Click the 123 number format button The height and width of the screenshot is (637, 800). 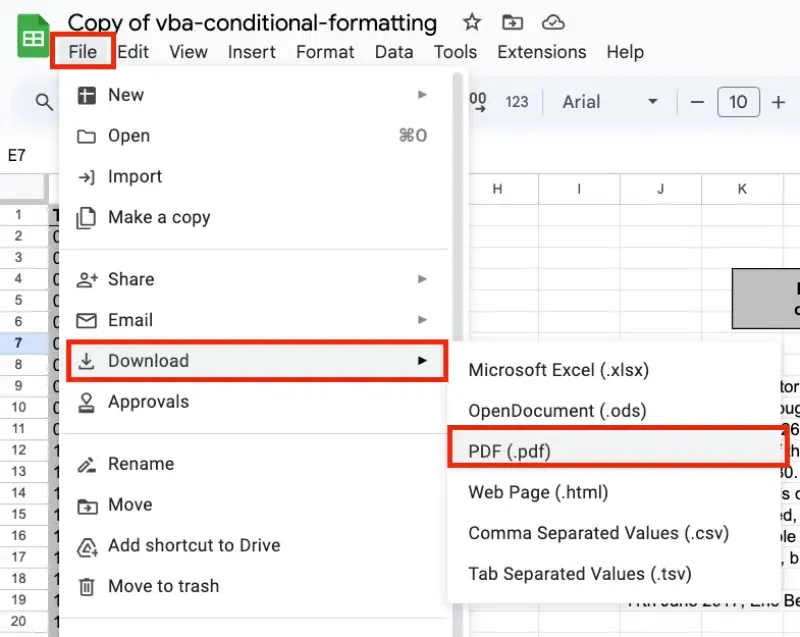(x=517, y=101)
